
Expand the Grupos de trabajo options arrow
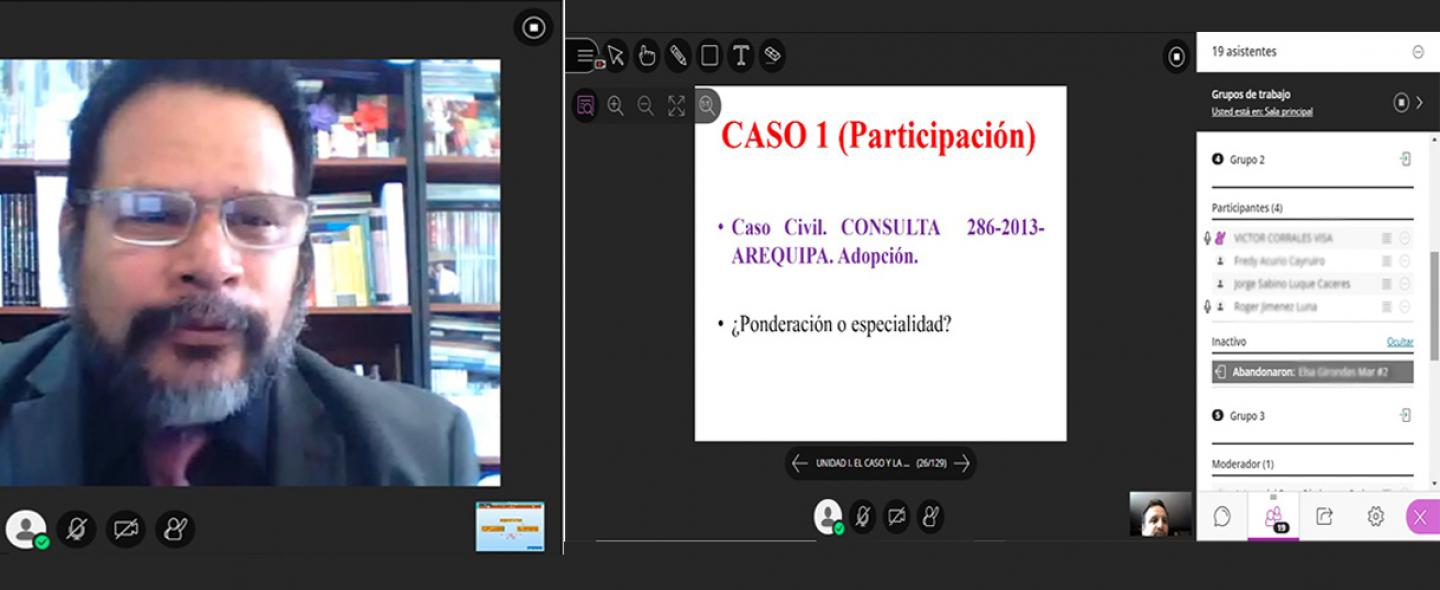(1420, 102)
